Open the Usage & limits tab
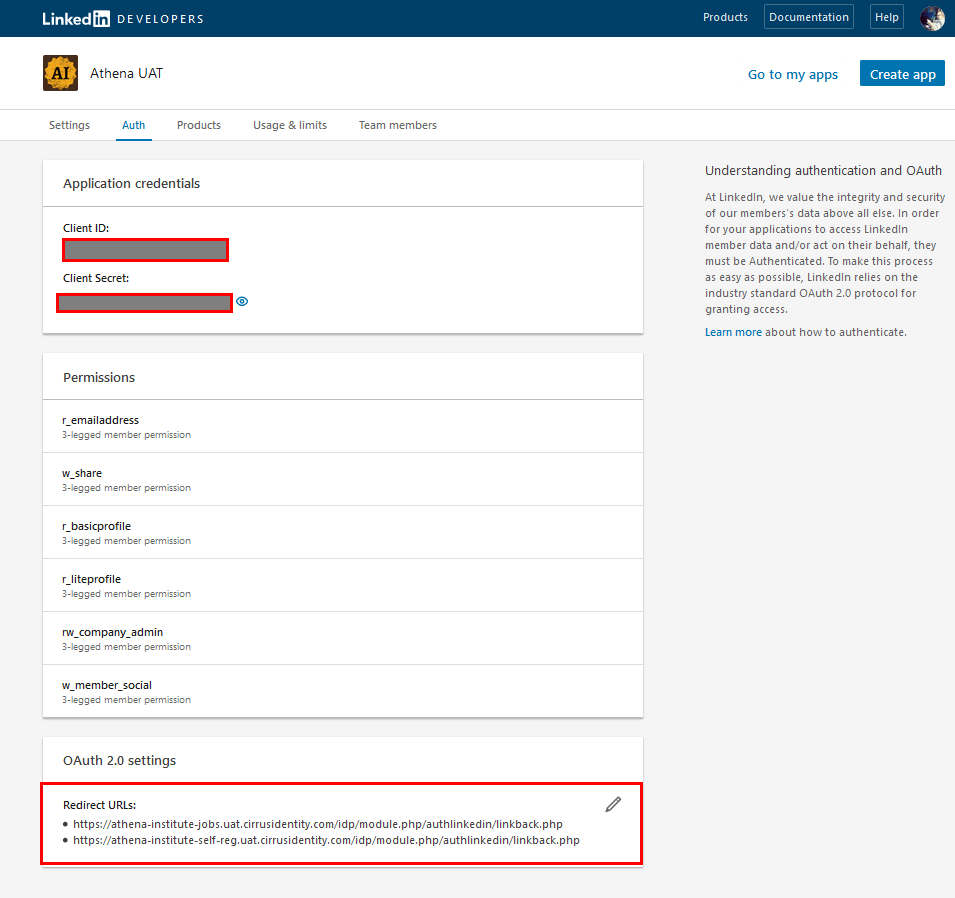The width and height of the screenshot is (955, 898). point(290,125)
